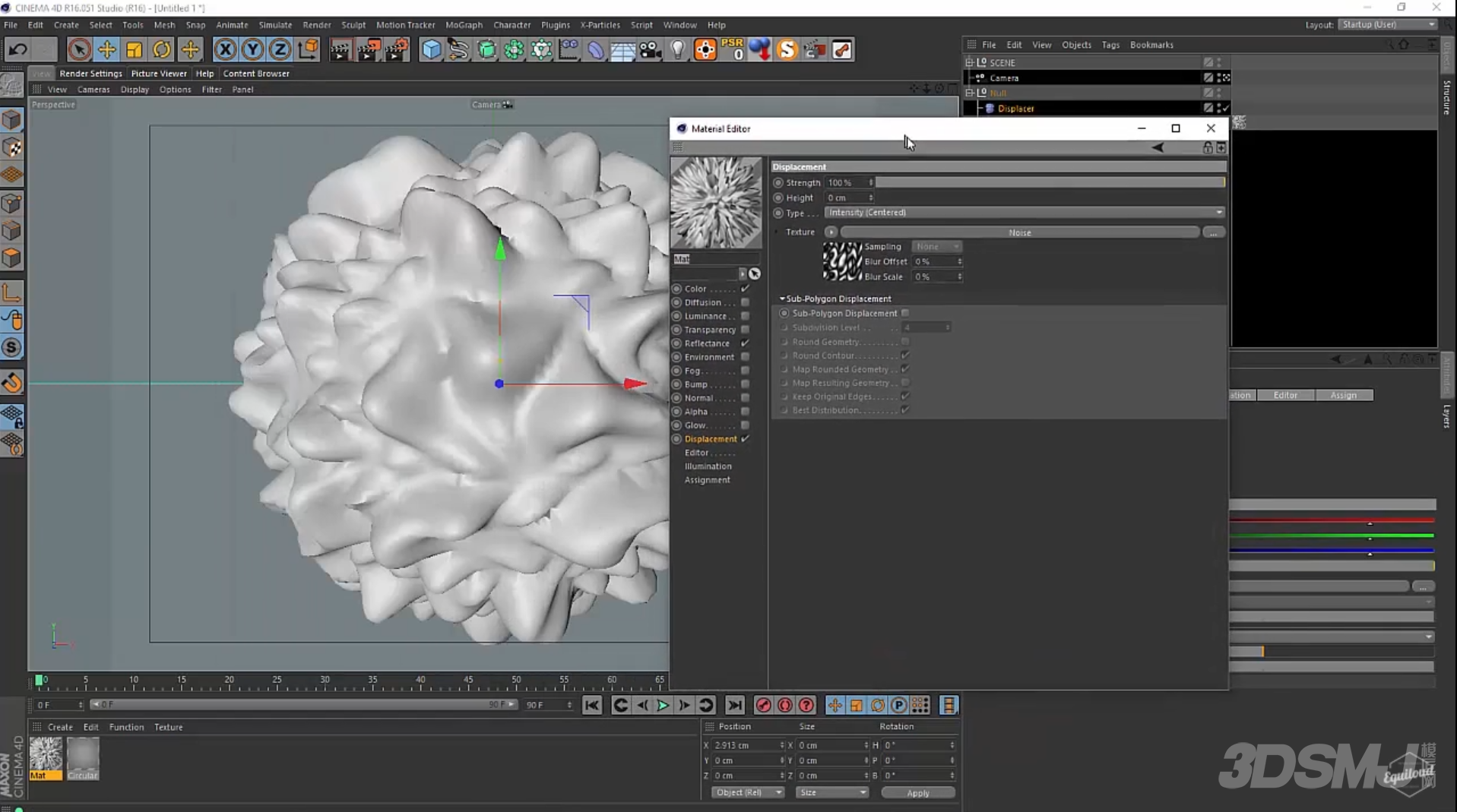Open the timeline dope sheet icon
Image resolution: width=1457 pixels, height=812 pixels.
coord(949,706)
